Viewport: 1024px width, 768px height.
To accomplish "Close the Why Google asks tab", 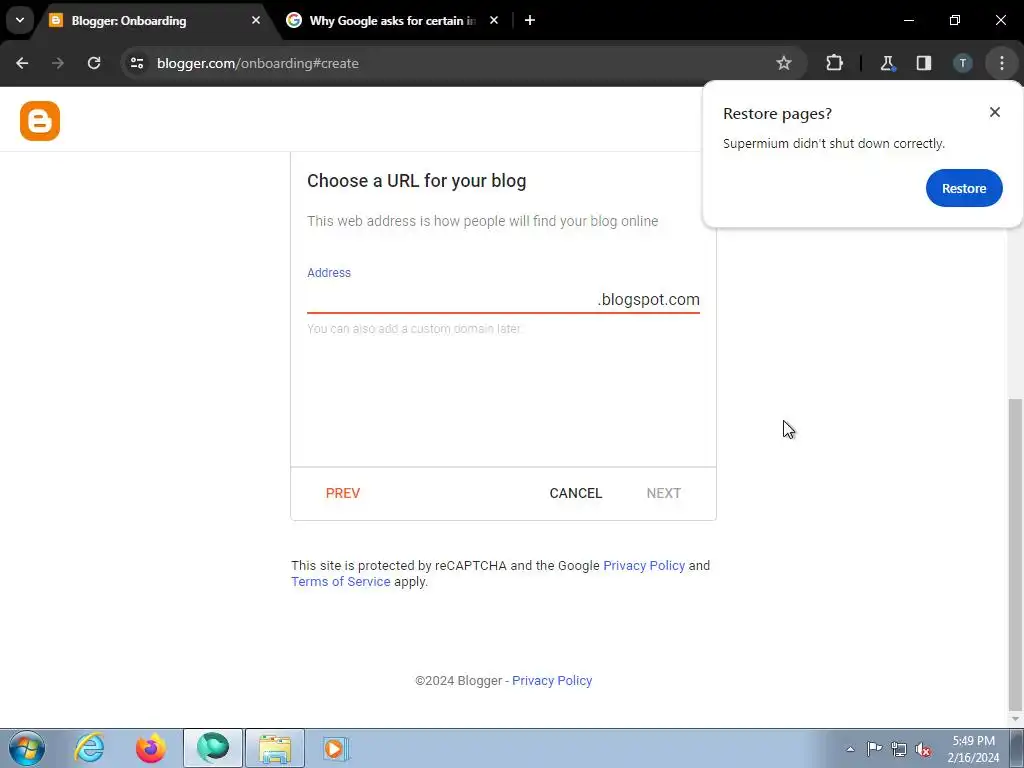I will pyautogui.click(x=494, y=20).
